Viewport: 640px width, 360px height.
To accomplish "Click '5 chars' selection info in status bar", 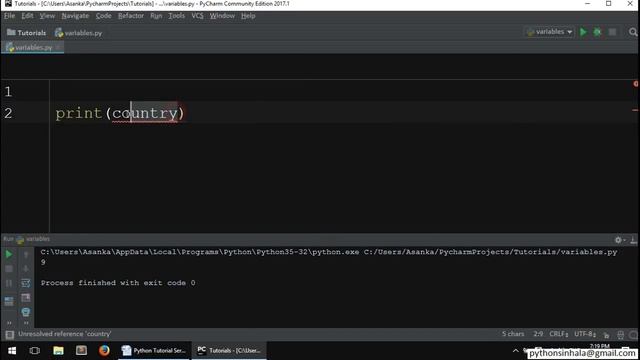I will click(x=513, y=334).
